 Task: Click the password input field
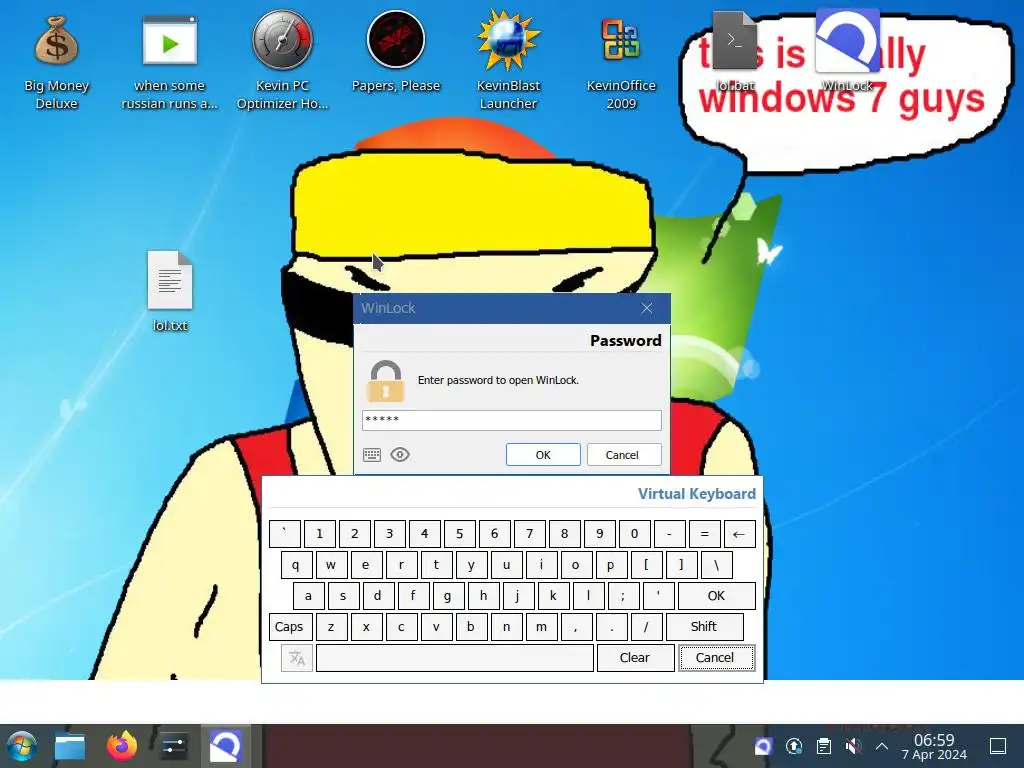pyautogui.click(x=511, y=420)
